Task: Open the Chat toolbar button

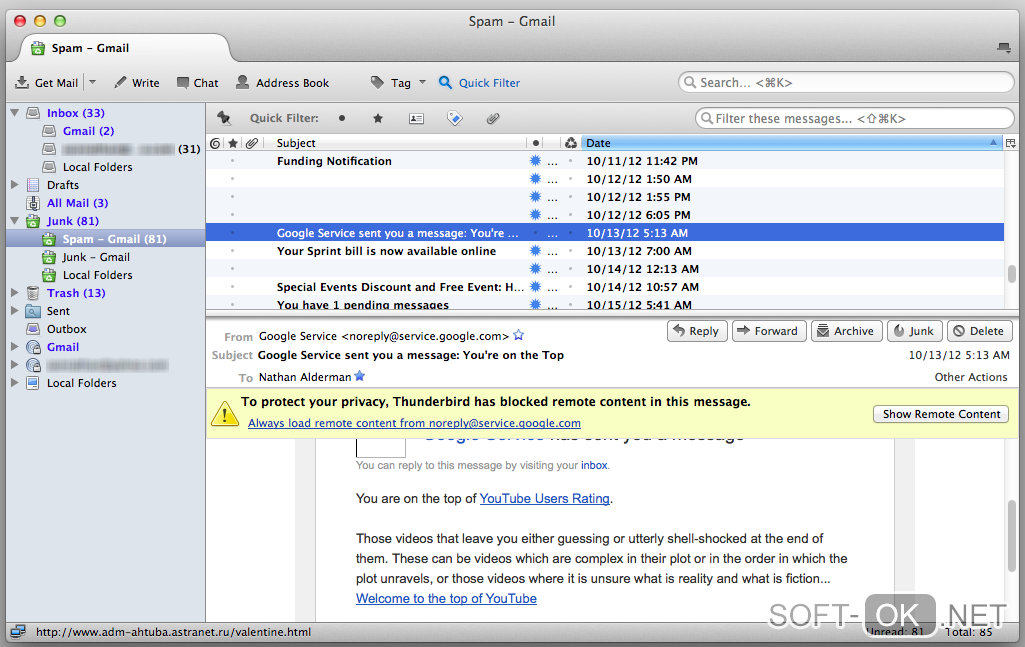Action: [197, 82]
